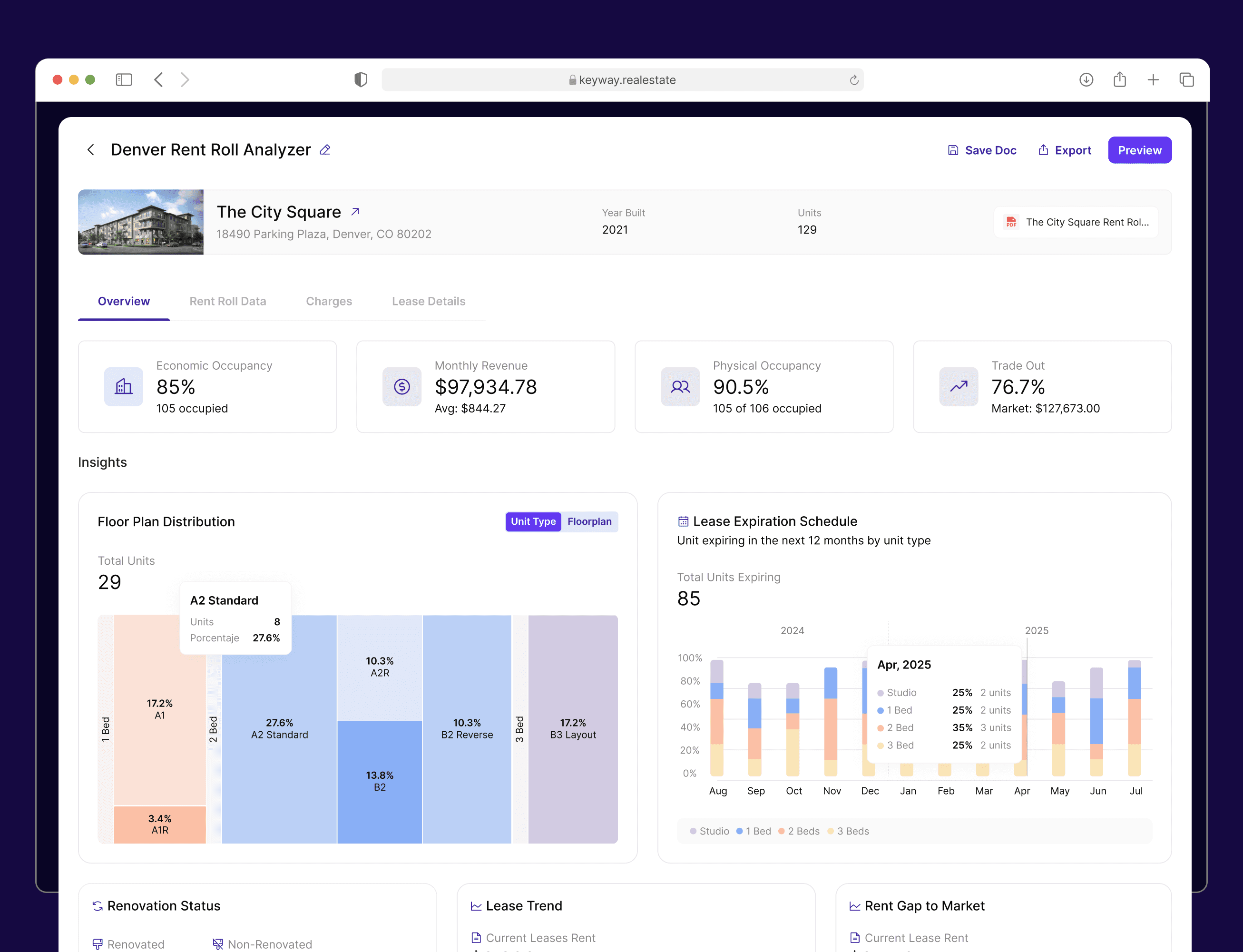The image size is (1243, 952).
Task: Go back from Denver Rent Roll Analyzer
Action: [91, 149]
